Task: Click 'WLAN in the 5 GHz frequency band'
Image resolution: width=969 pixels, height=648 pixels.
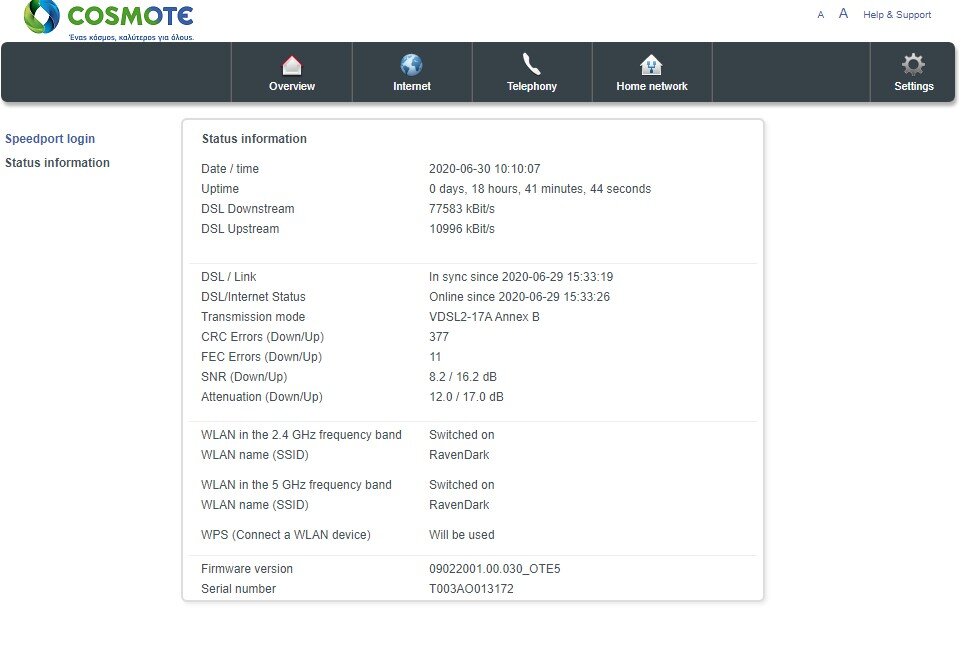Action: (x=296, y=485)
